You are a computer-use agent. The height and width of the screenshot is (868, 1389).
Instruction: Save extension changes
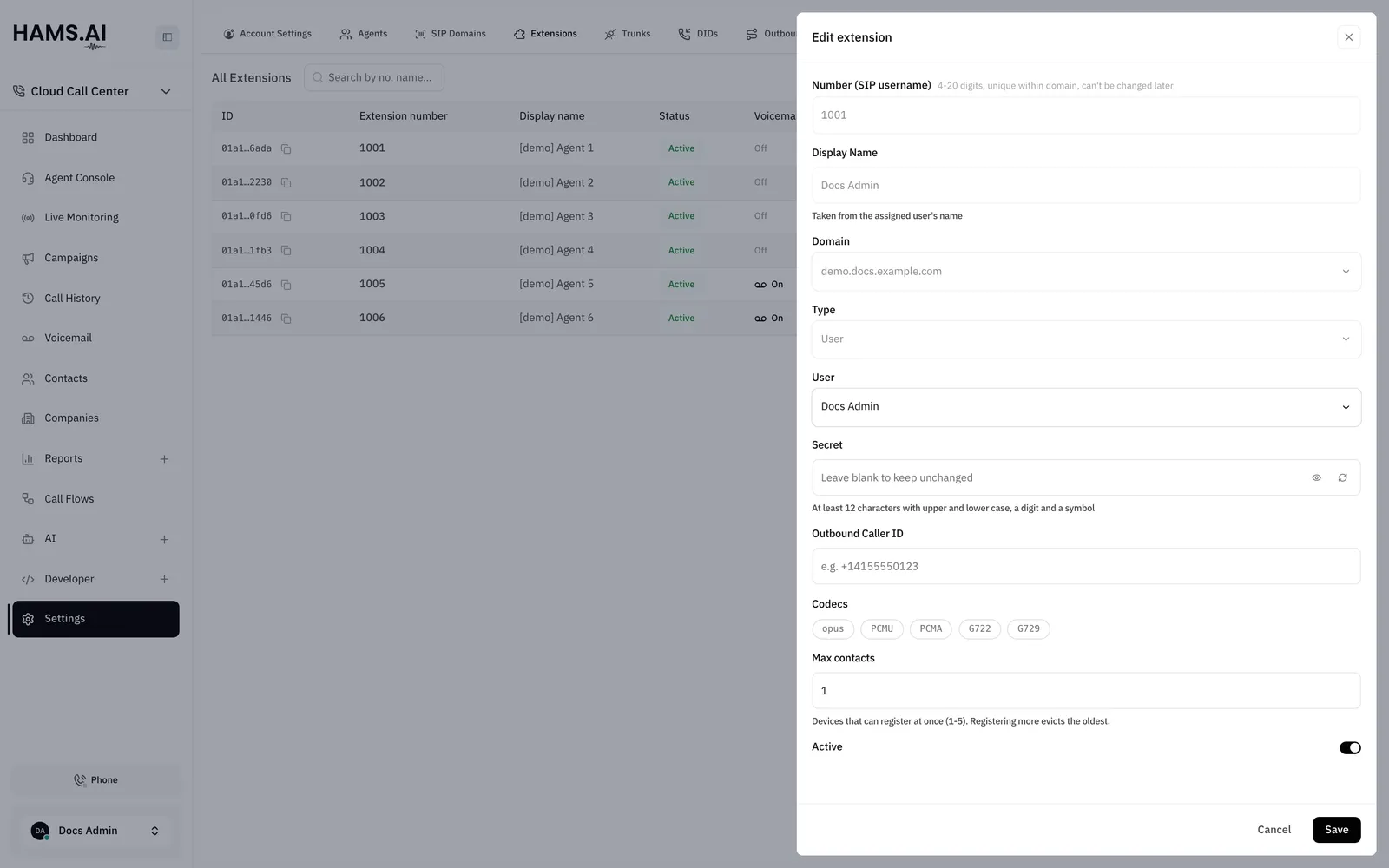tap(1336, 830)
